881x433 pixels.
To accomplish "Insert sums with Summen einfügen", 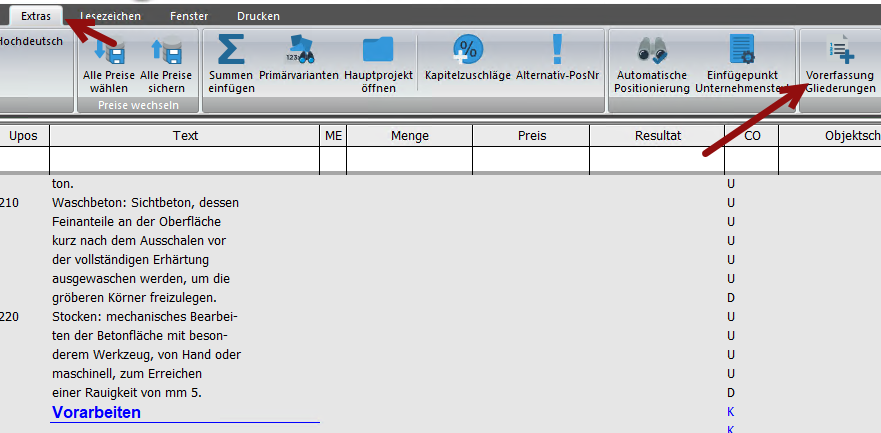I will [231, 63].
